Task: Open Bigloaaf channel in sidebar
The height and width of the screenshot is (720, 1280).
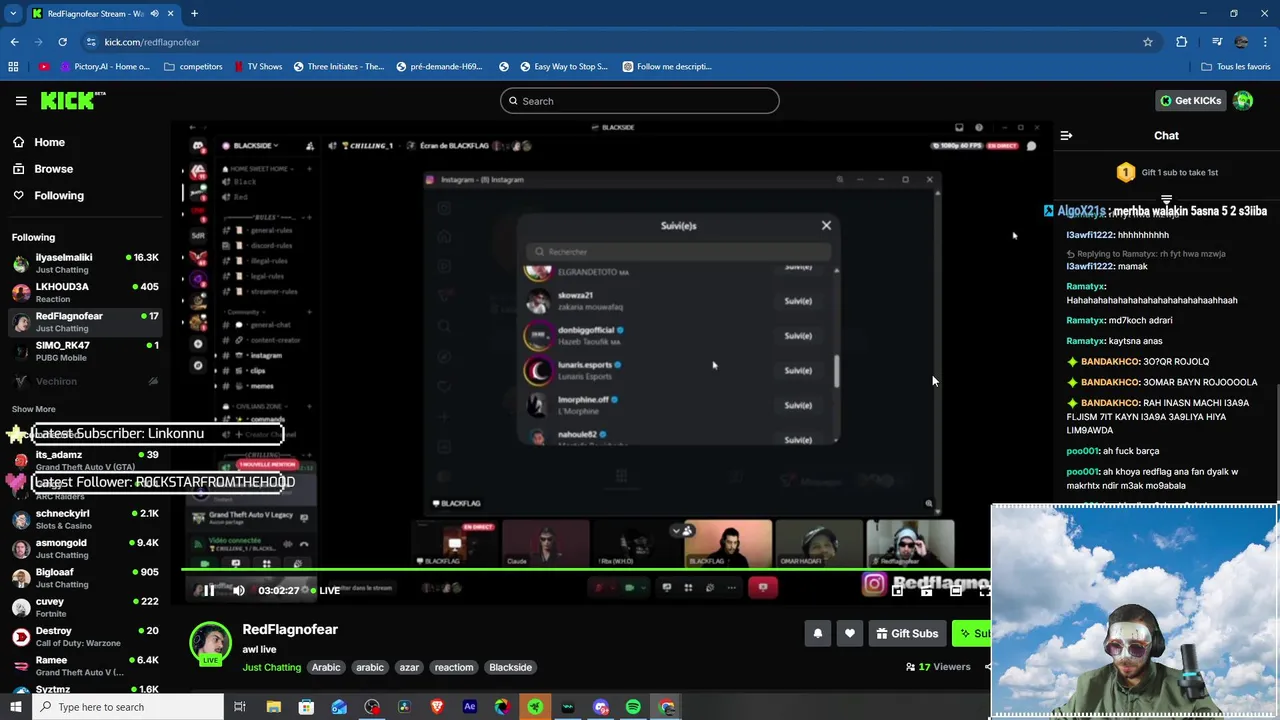Action: 85,578
